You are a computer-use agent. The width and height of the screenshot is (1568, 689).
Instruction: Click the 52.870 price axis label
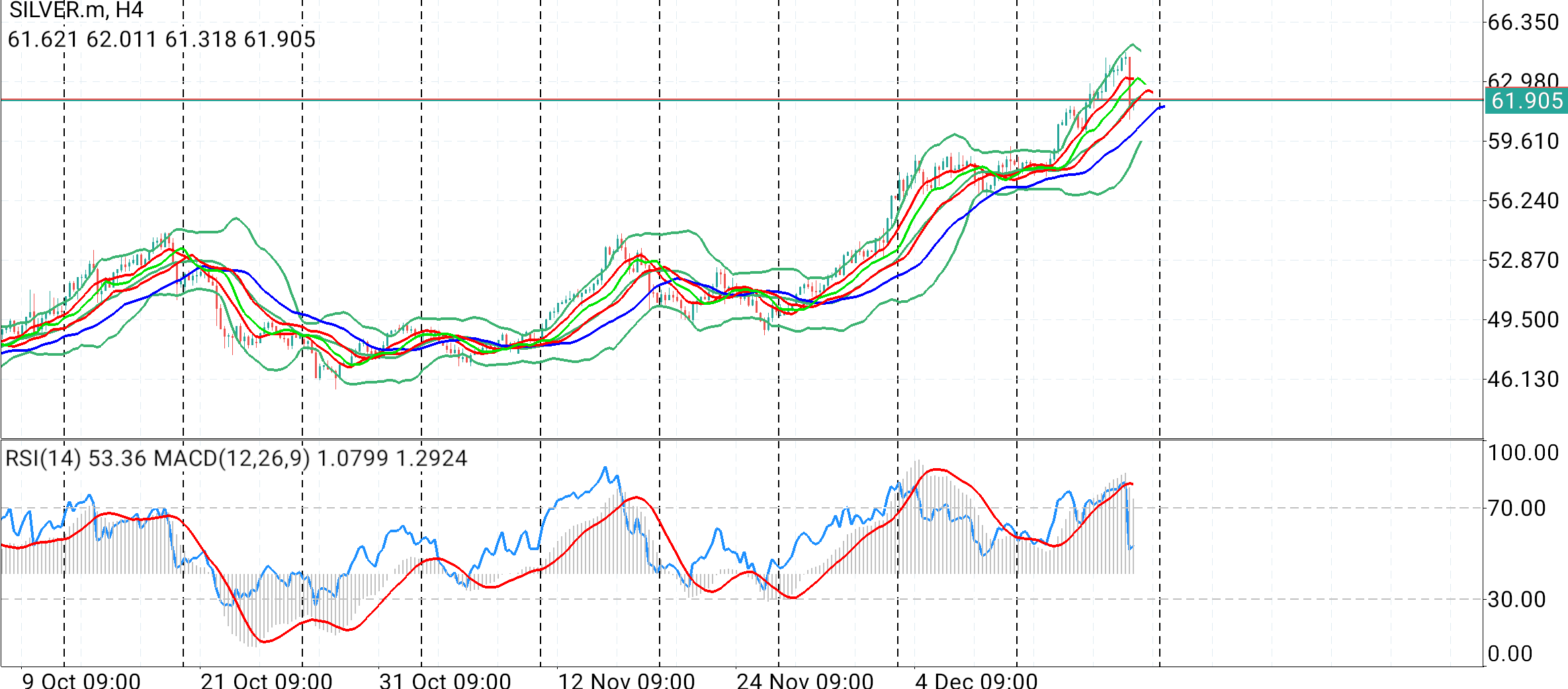click(x=1524, y=260)
